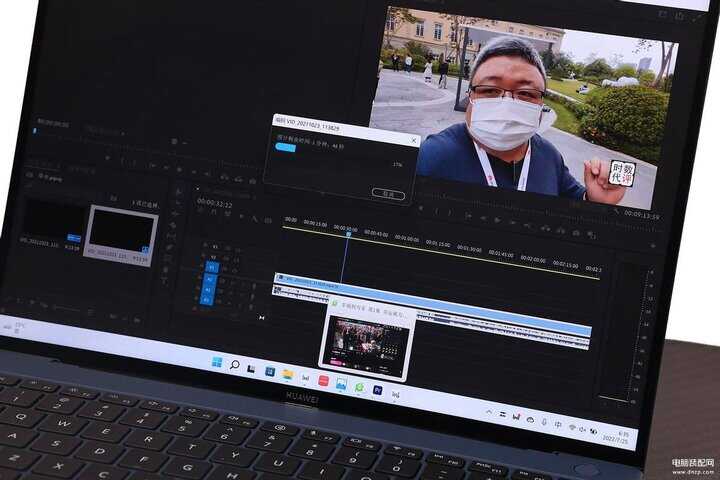Screen dimensions: 720x480
Task: Open File Explorer from the taskbar
Action: [288, 374]
